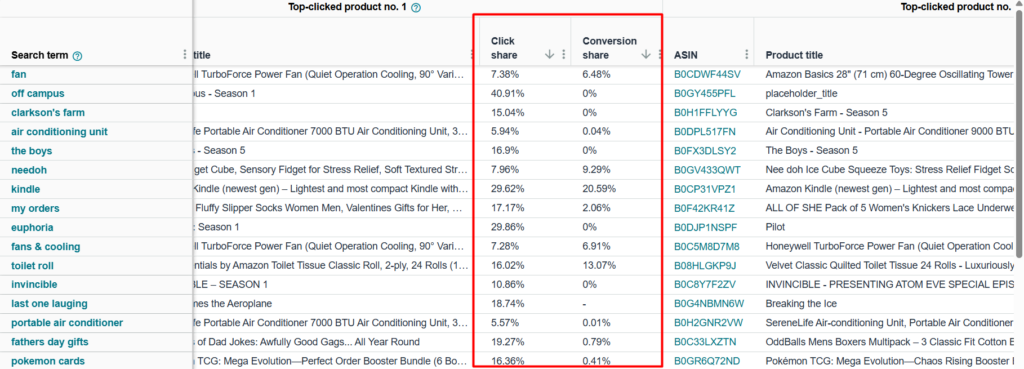This screenshot has width=1024, height=369.
Task: Select the 'toilet roll' search term
Action: pyautogui.click(x=32, y=265)
